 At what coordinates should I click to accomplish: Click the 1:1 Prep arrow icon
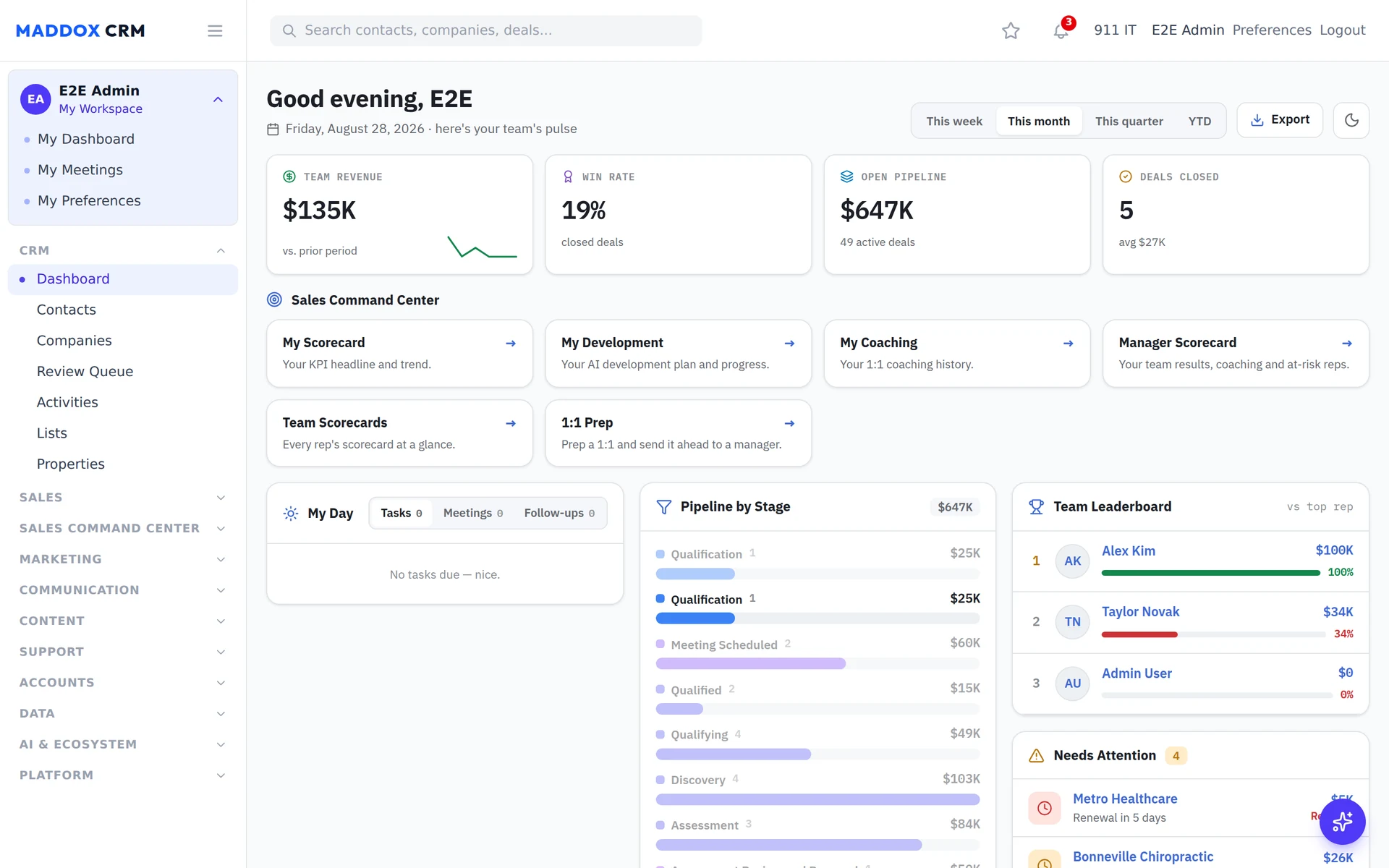pos(789,423)
